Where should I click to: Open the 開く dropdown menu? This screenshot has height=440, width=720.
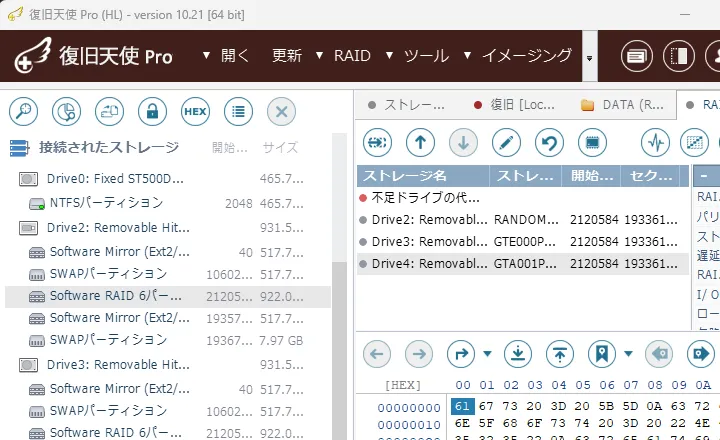227,56
